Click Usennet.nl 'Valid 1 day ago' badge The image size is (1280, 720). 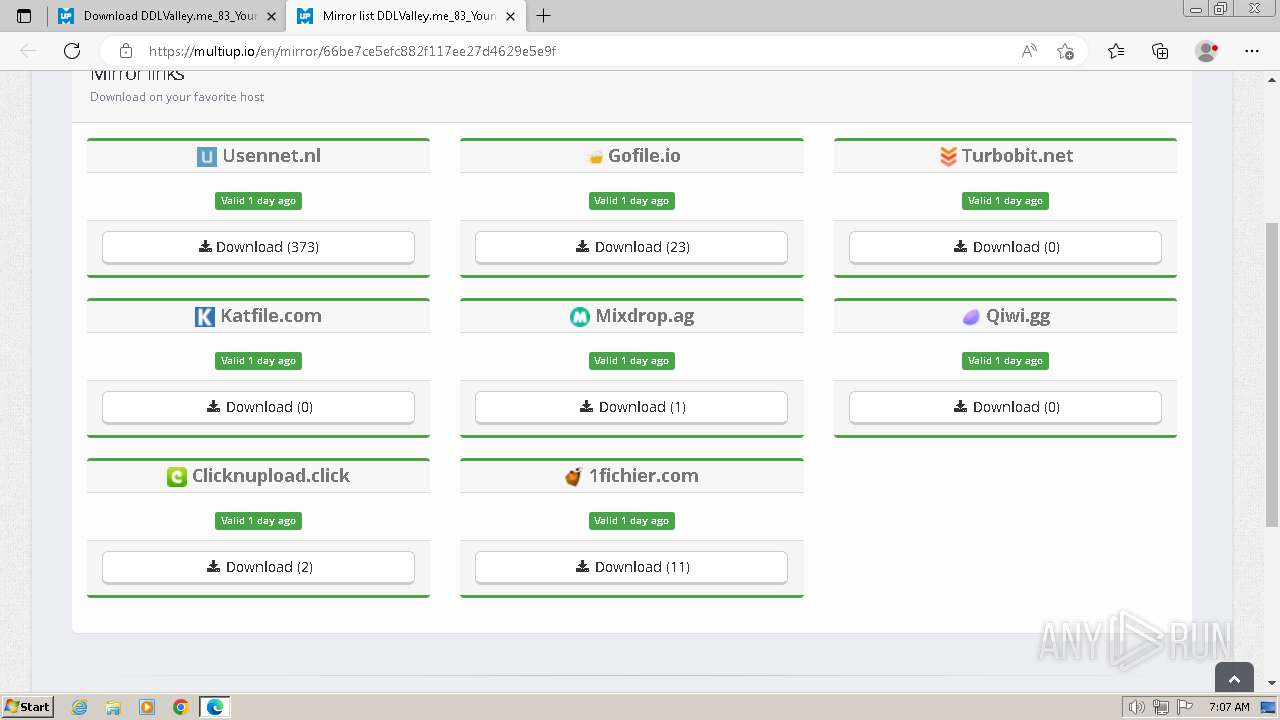(x=258, y=201)
